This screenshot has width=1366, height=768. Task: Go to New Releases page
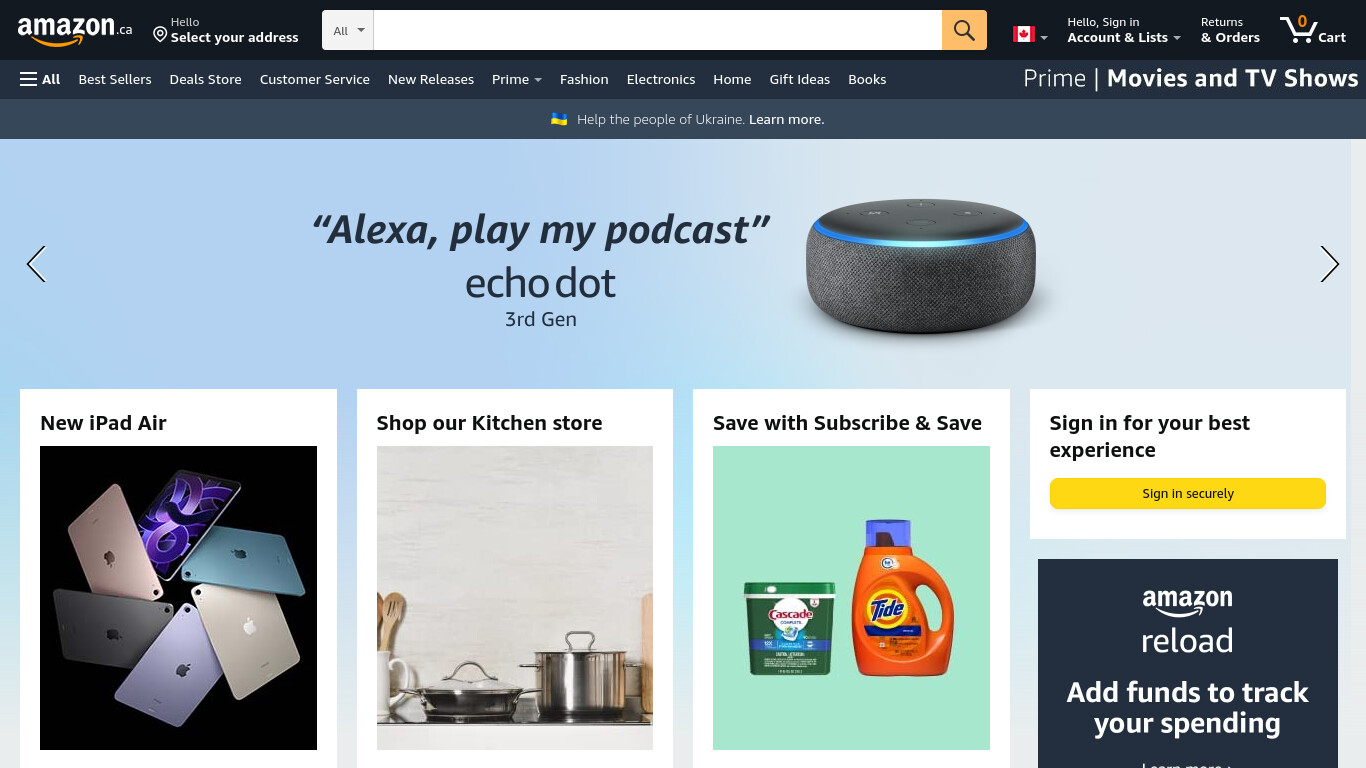click(431, 79)
